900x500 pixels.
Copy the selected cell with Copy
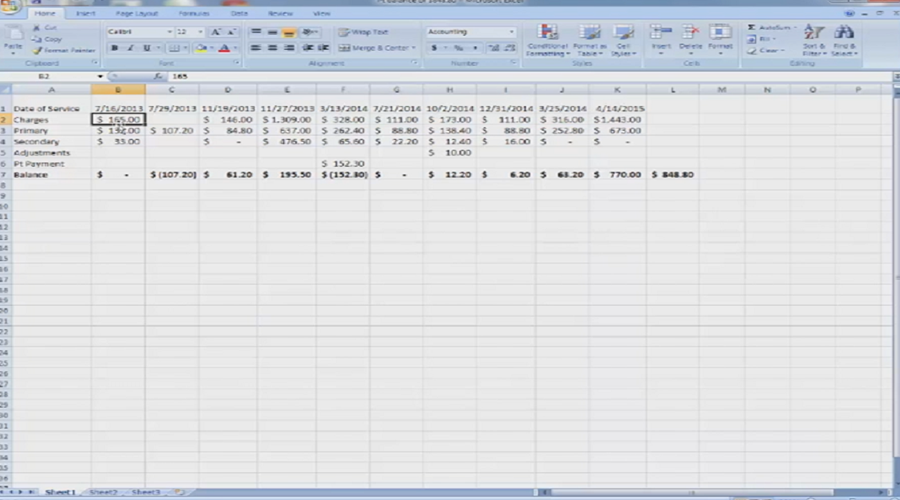[x=47, y=39]
